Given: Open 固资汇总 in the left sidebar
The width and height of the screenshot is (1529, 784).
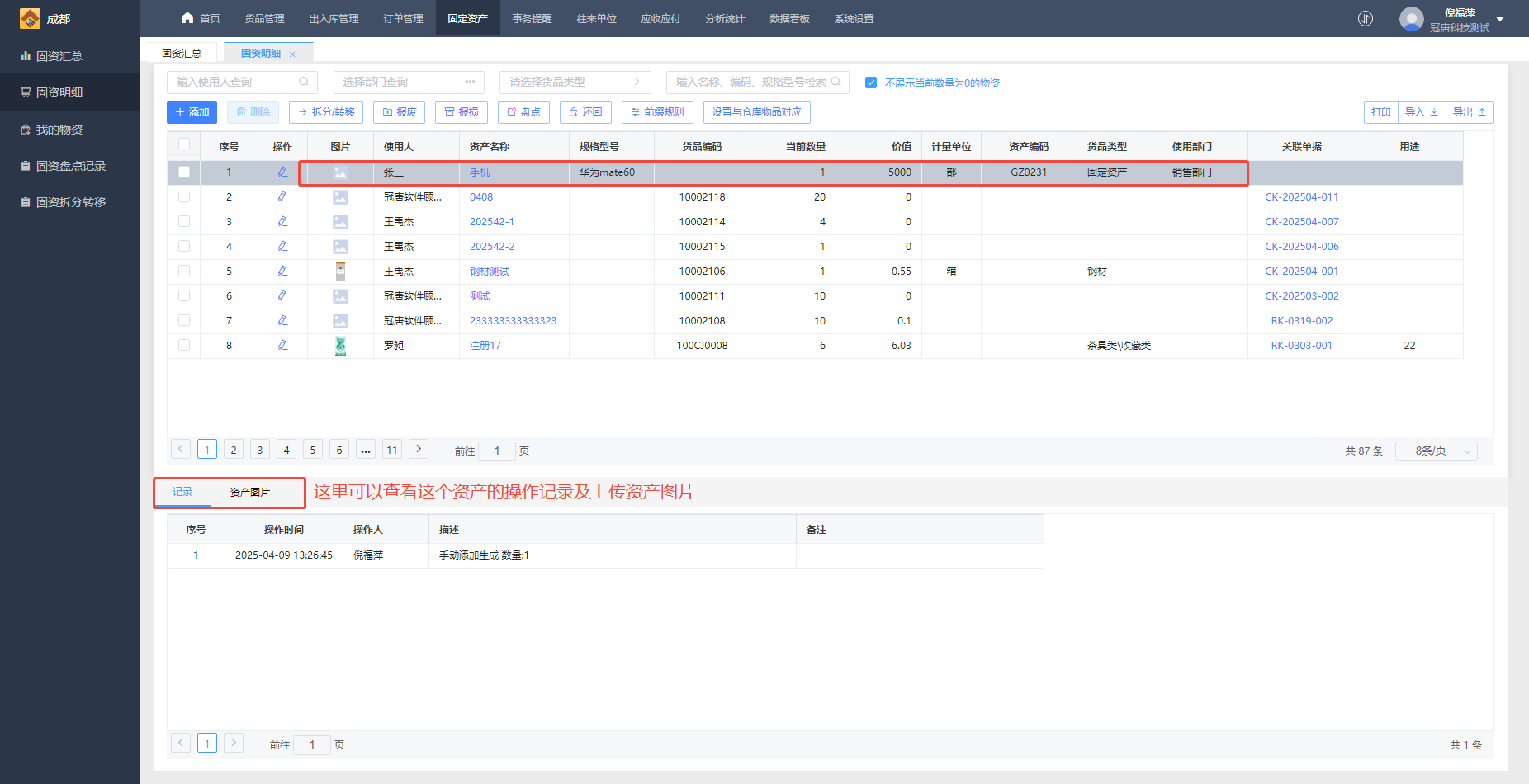Looking at the screenshot, I should pos(70,56).
